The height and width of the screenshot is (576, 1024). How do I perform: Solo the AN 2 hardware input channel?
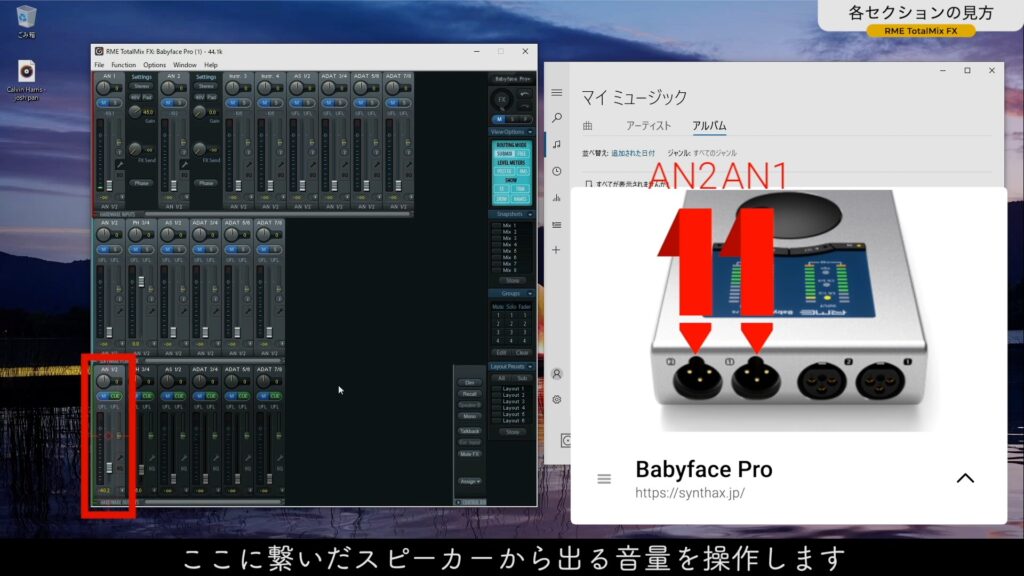(179, 103)
